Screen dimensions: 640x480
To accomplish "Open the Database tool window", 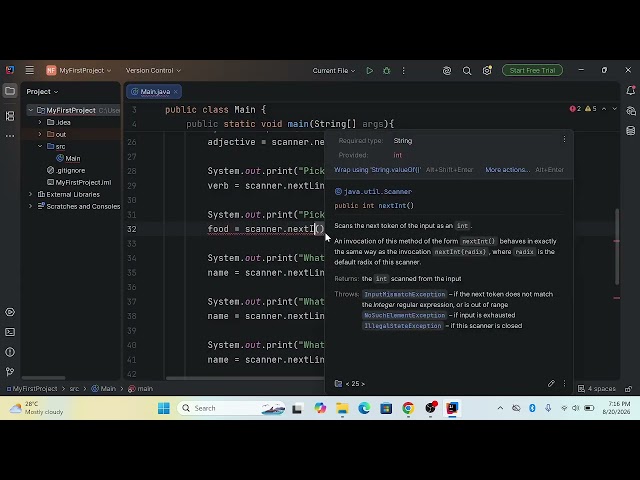I will 631,131.
